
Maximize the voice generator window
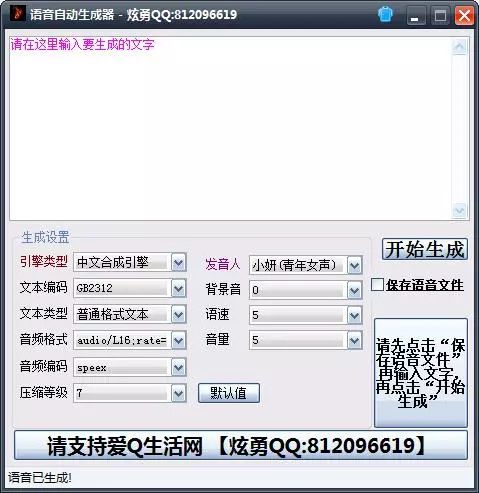440,15
